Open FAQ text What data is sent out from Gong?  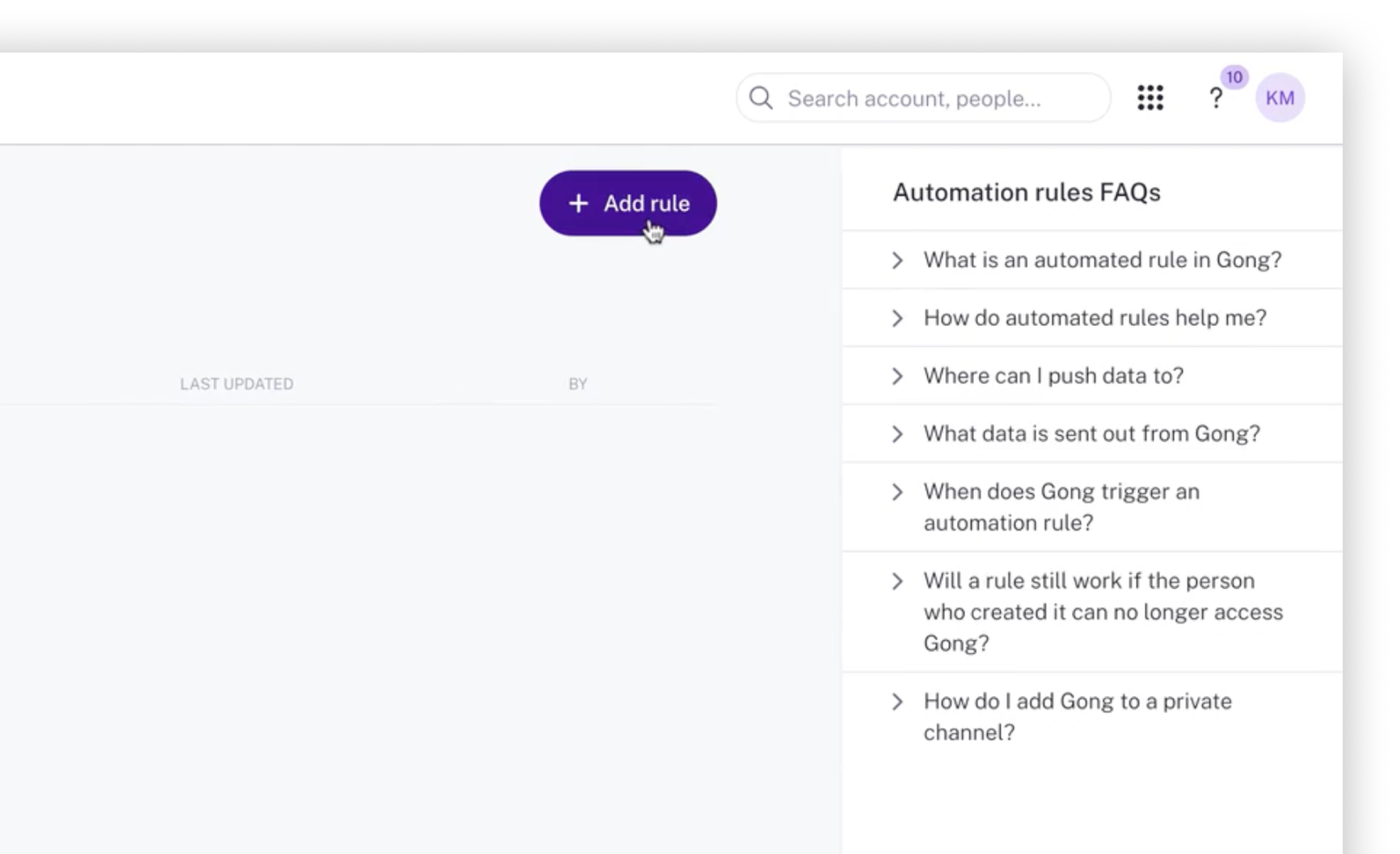coord(1092,434)
